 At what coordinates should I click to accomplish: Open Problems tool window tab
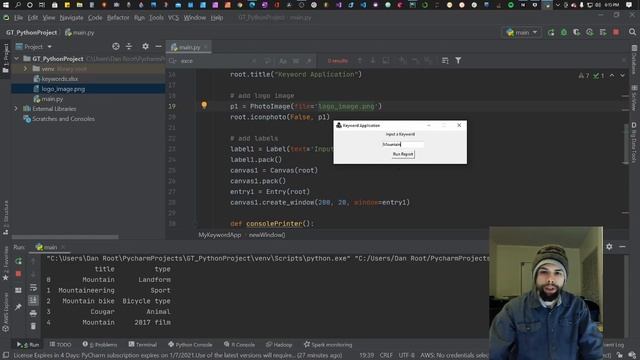[x=100, y=344]
